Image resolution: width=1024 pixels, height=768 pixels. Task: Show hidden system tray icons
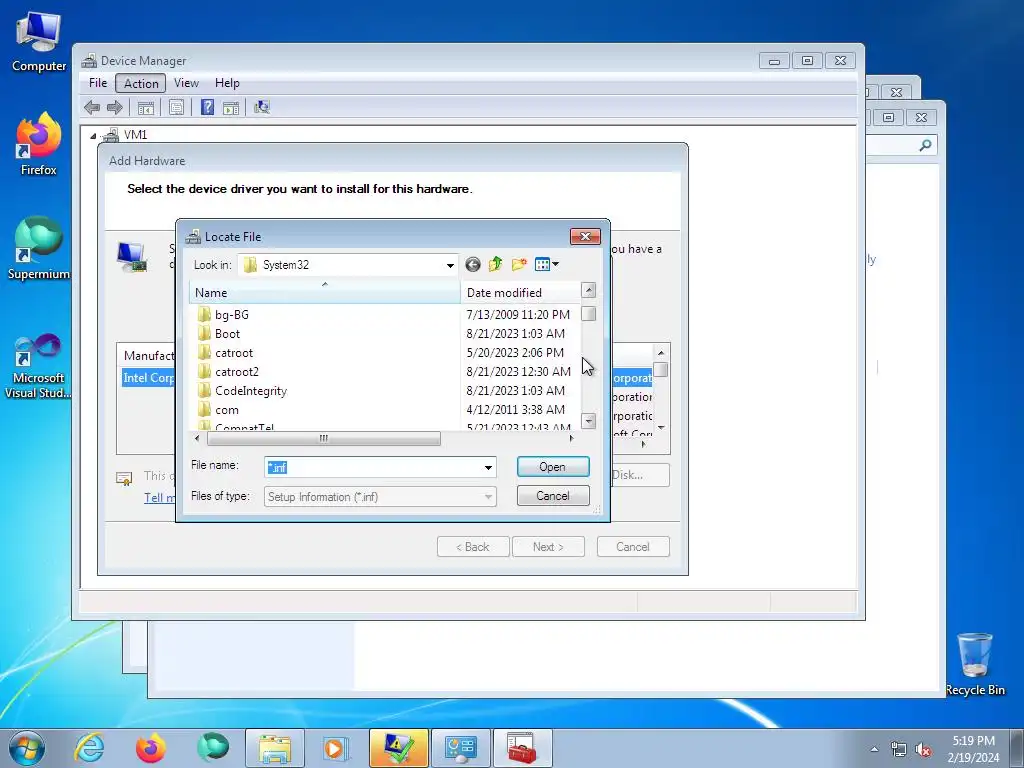[874, 749]
